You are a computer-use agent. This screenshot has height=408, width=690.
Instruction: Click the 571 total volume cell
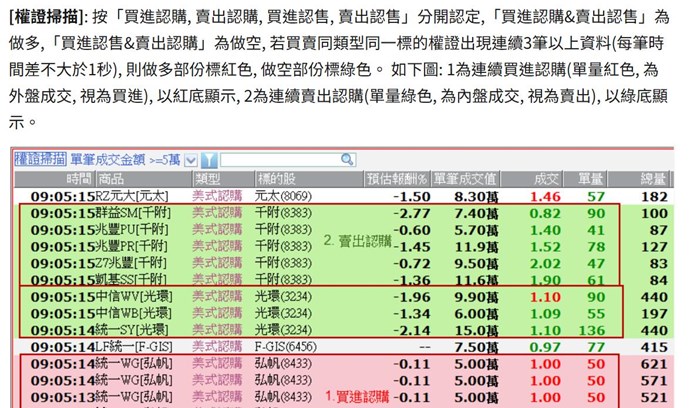[x=654, y=381]
